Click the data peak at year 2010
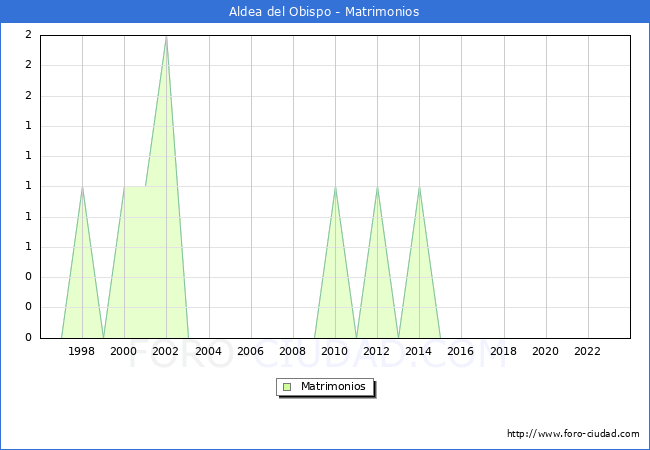Viewport: 650px width, 450px height. [x=335, y=187]
